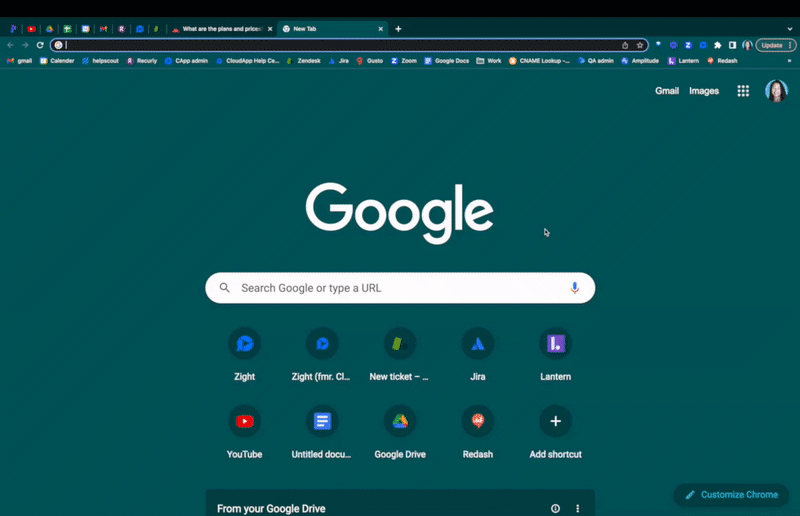Show more bookmarks overflow chevron
The width and height of the screenshot is (800, 516).
[789, 61]
